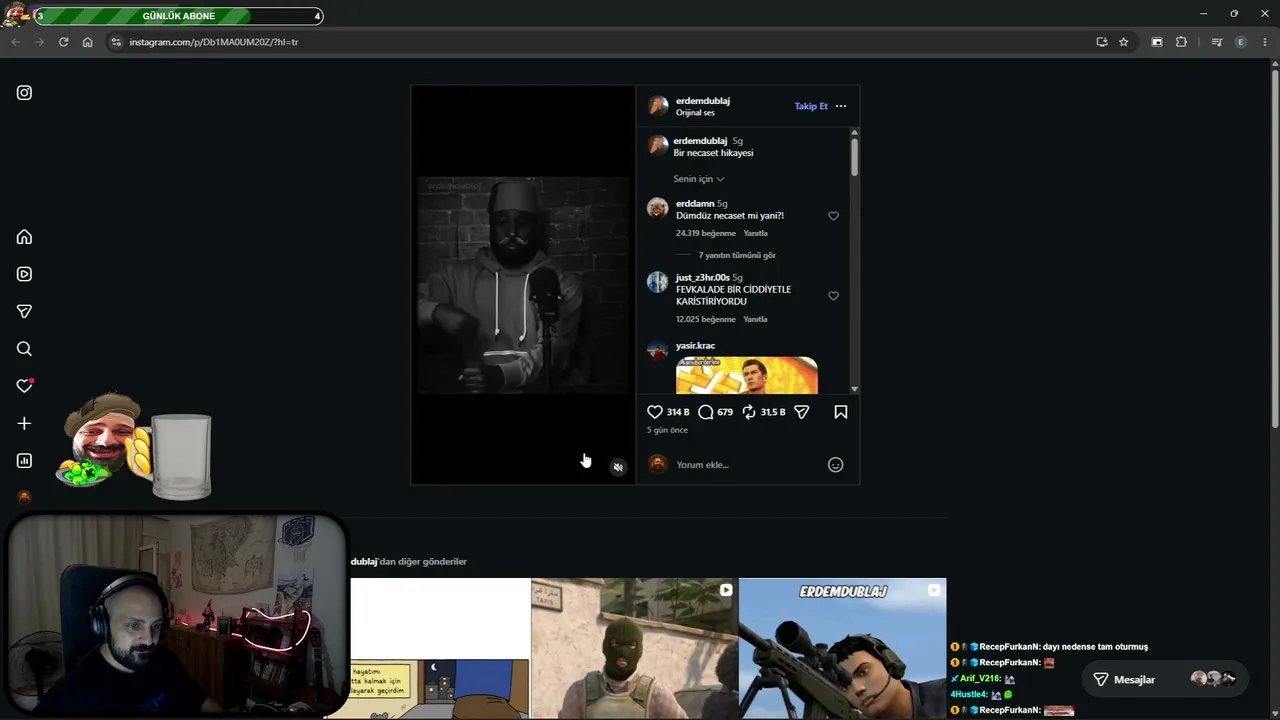1280x720 pixels.
Task: View notifications heart in sidebar
Action: point(25,386)
